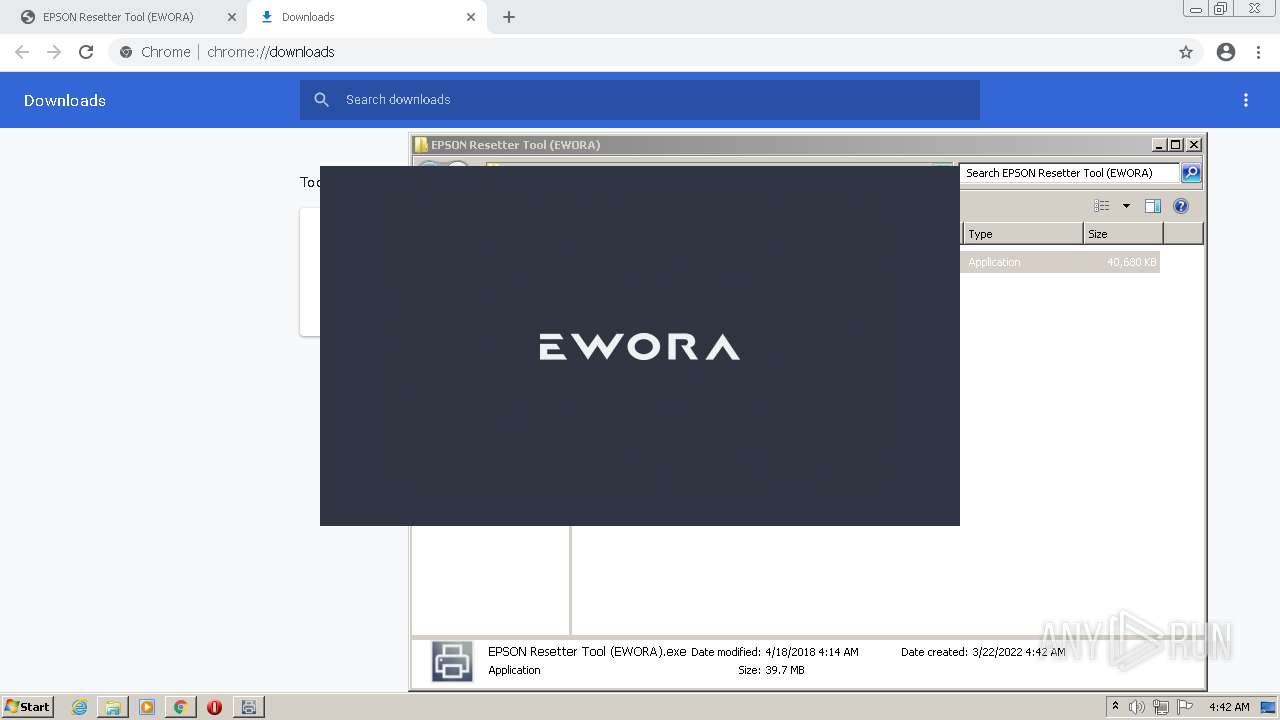Click the 4:42 AM taskbar clock
The width and height of the screenshot is (1280, 720).
[1229, 707]
